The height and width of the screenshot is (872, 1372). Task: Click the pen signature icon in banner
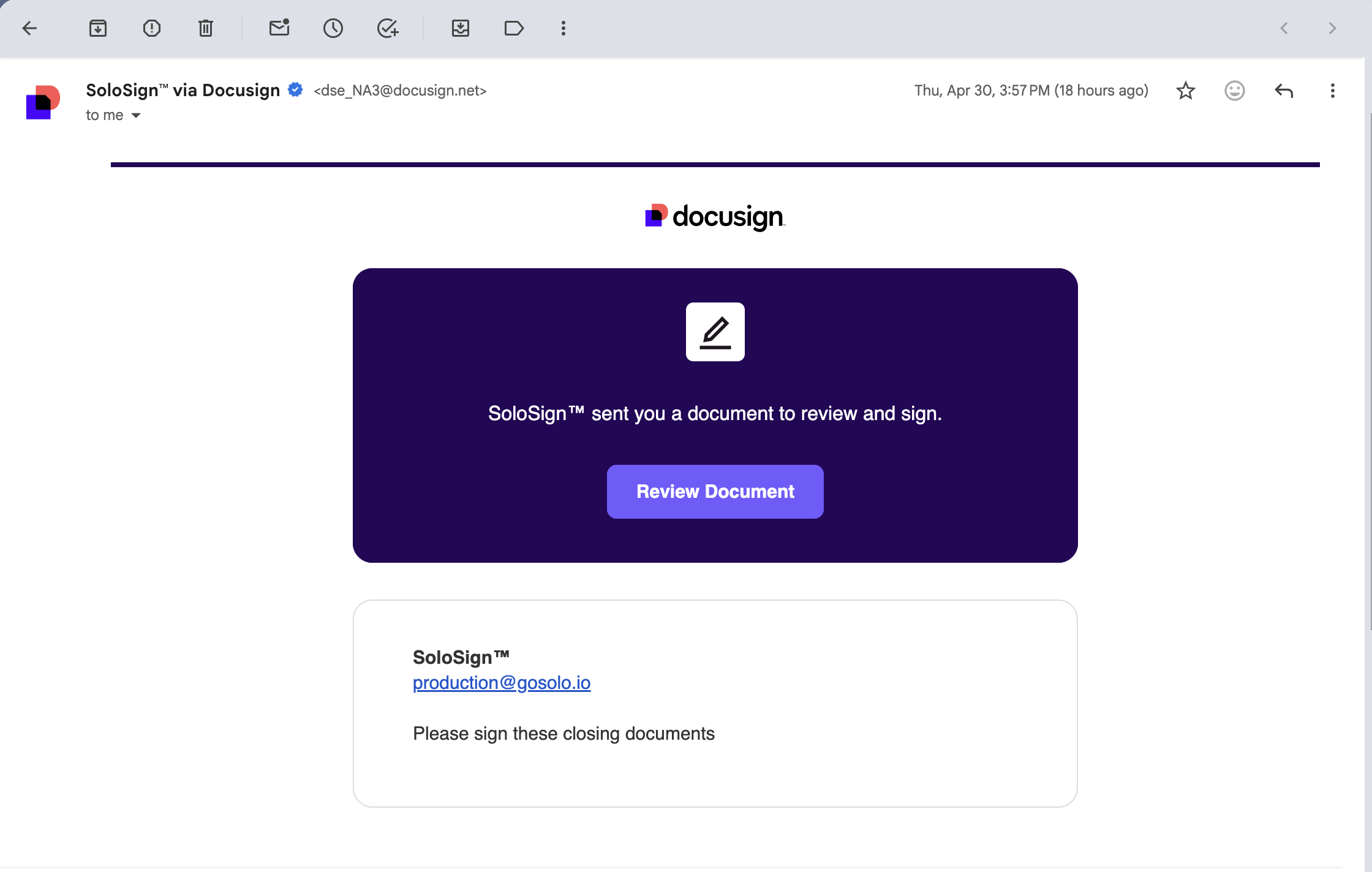point(715,332)
